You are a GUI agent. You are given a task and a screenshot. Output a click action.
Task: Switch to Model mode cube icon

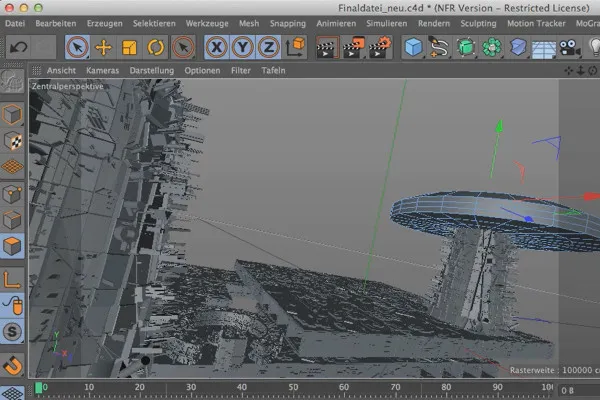[x=12, y=114]
